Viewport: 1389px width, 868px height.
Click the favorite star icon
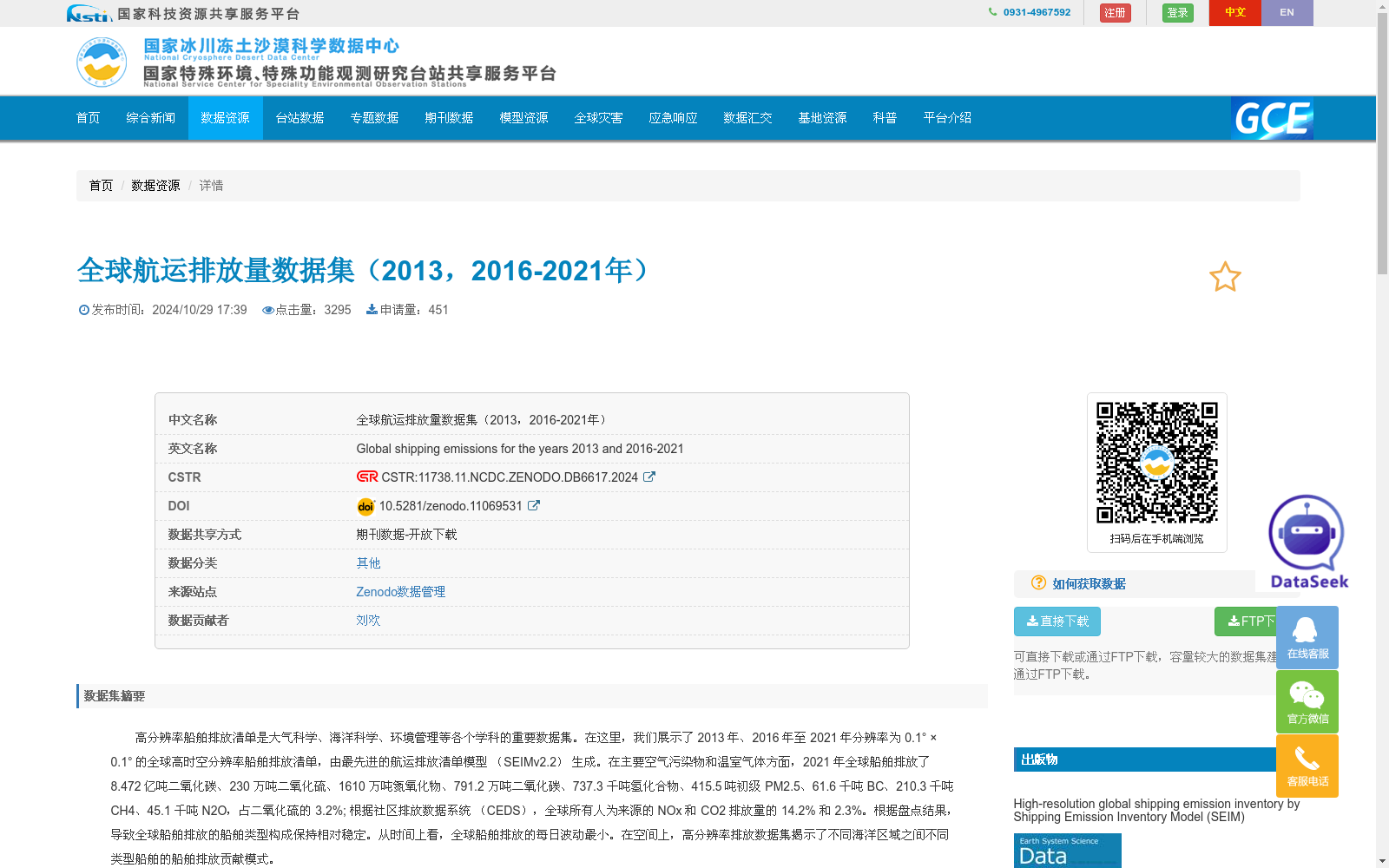pos(1225,277)
